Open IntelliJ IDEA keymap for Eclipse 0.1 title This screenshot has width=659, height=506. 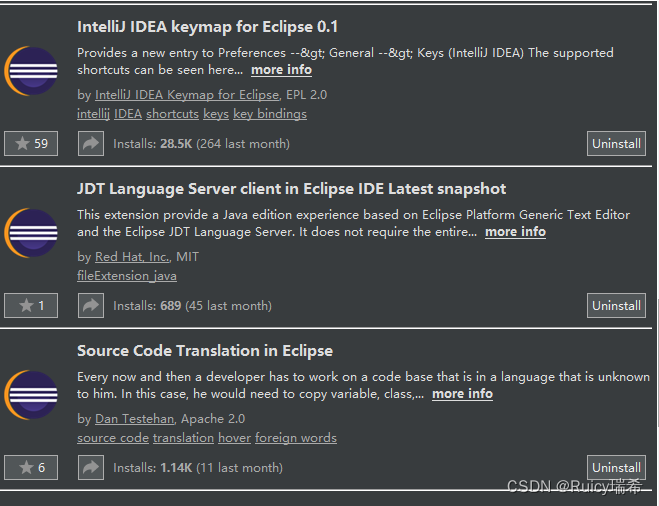pyautogui.click(x=208, y=27)
